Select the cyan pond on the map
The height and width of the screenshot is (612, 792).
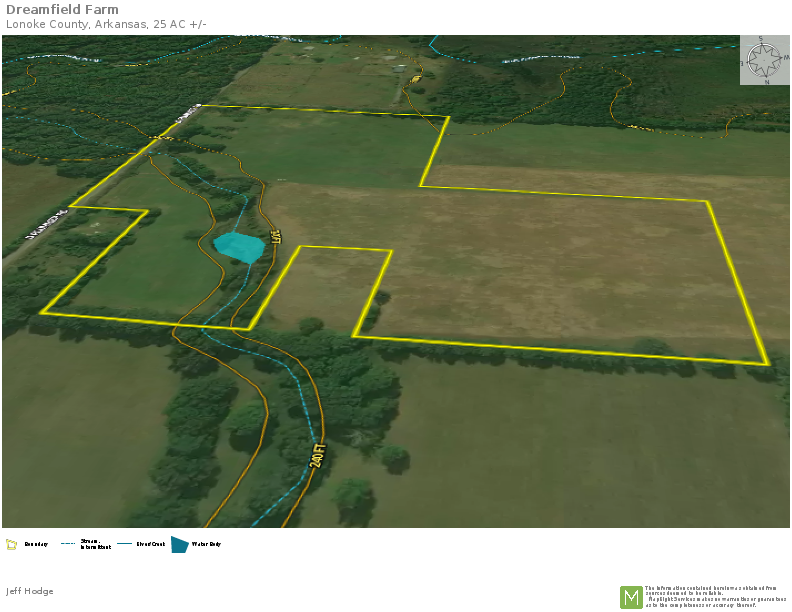(240, 246)
